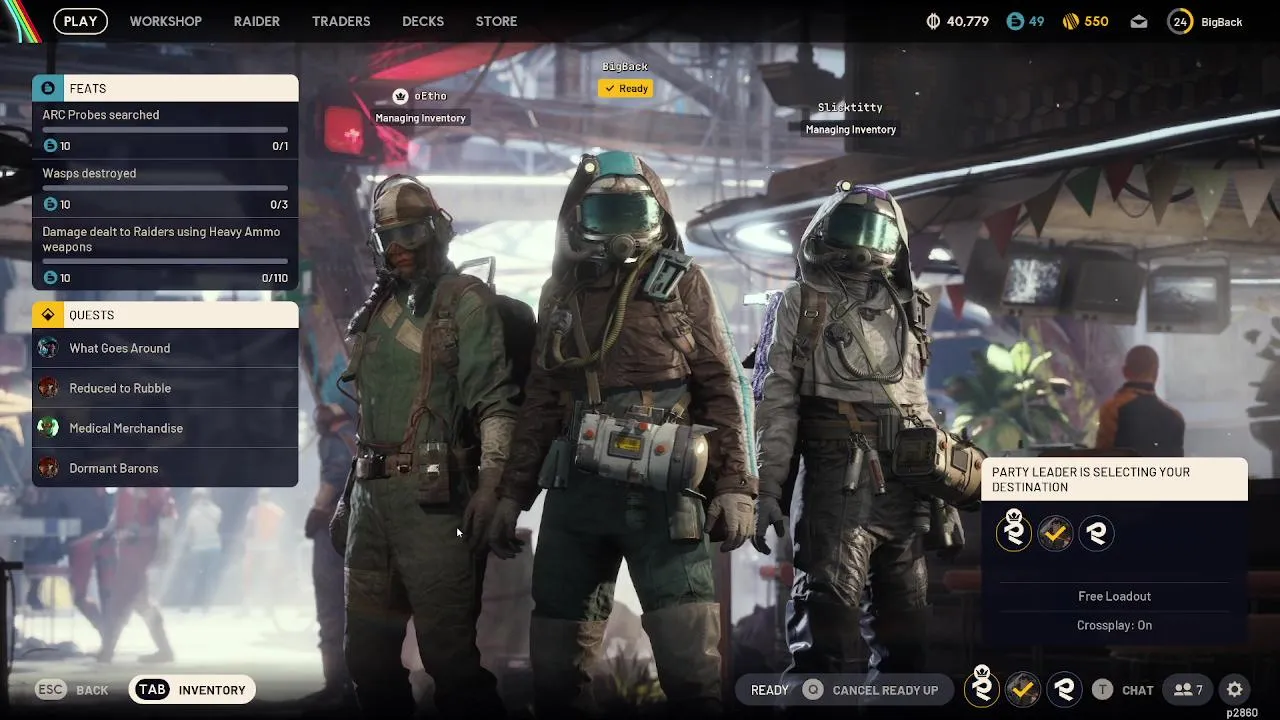Select the Free Loadout option
The image size is (1280, 720).
pos(1114,596)
